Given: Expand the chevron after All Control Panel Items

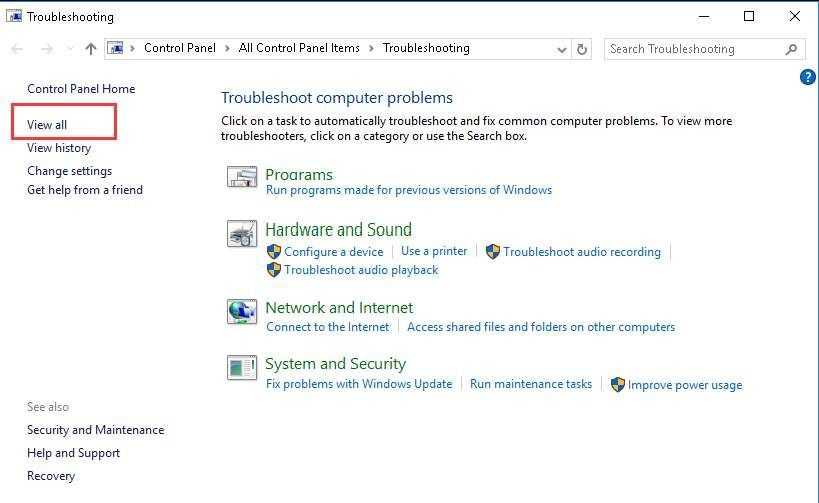Looking at the screenshot, I should (370, 48).
